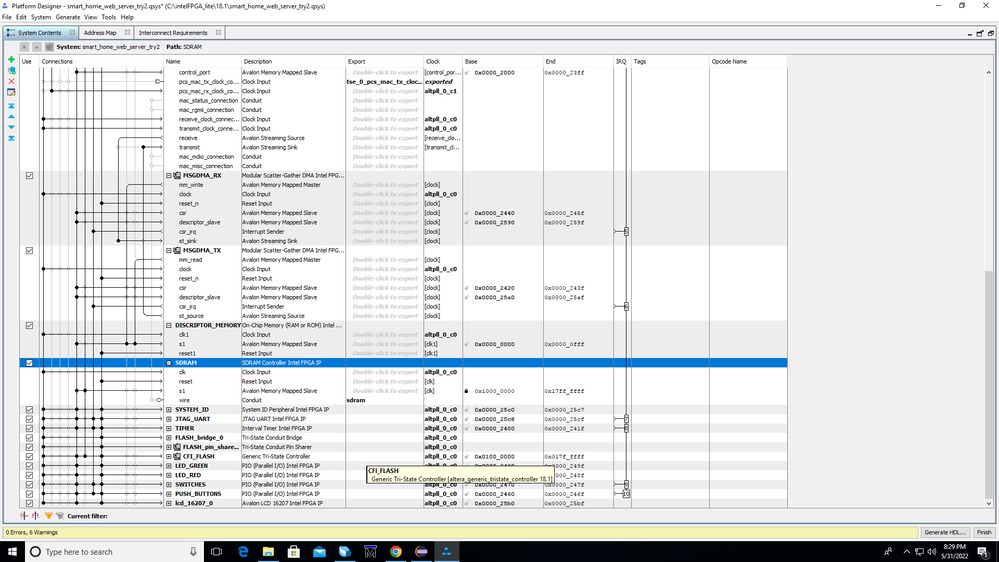
Task: Click the close icon on Interconnect Requirements tab
Action: point(219,32)
